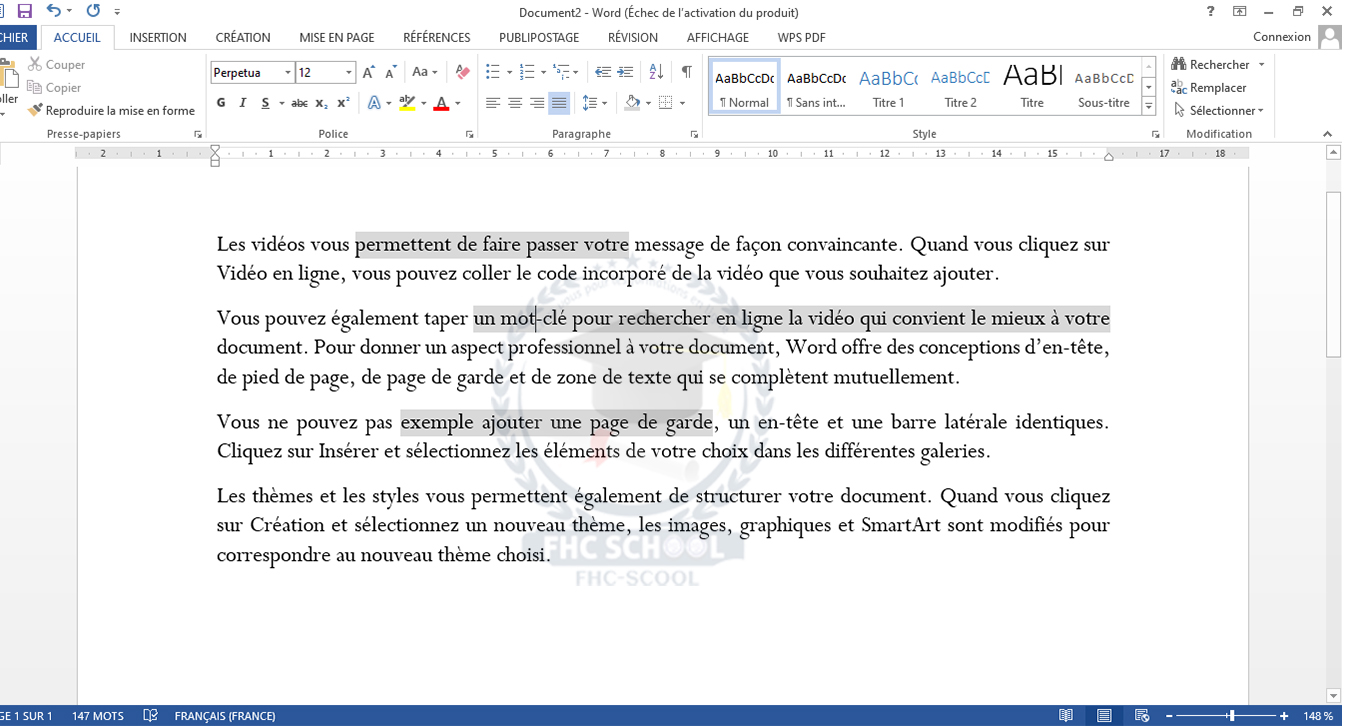This screenshot has width=1366, height=726.
Task: Collapse the ribbon with the chevron
Action: point(1328,134)
